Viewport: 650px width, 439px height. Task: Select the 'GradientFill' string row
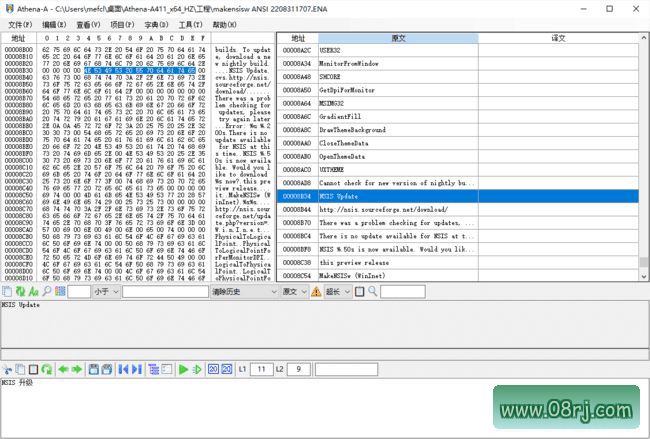point(458,116)
